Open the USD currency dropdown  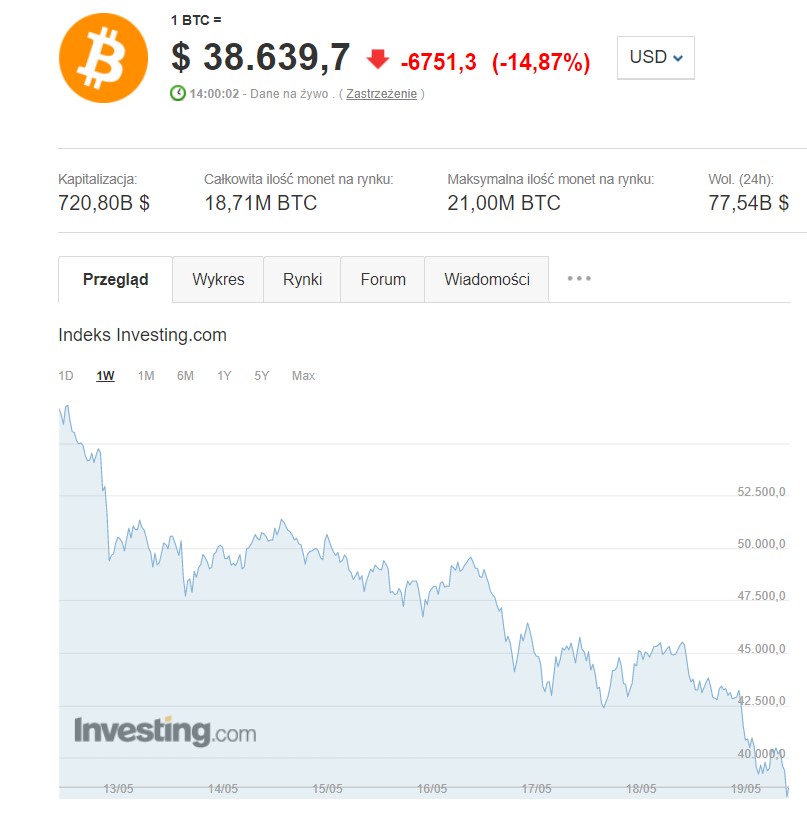tap(655, 57)
